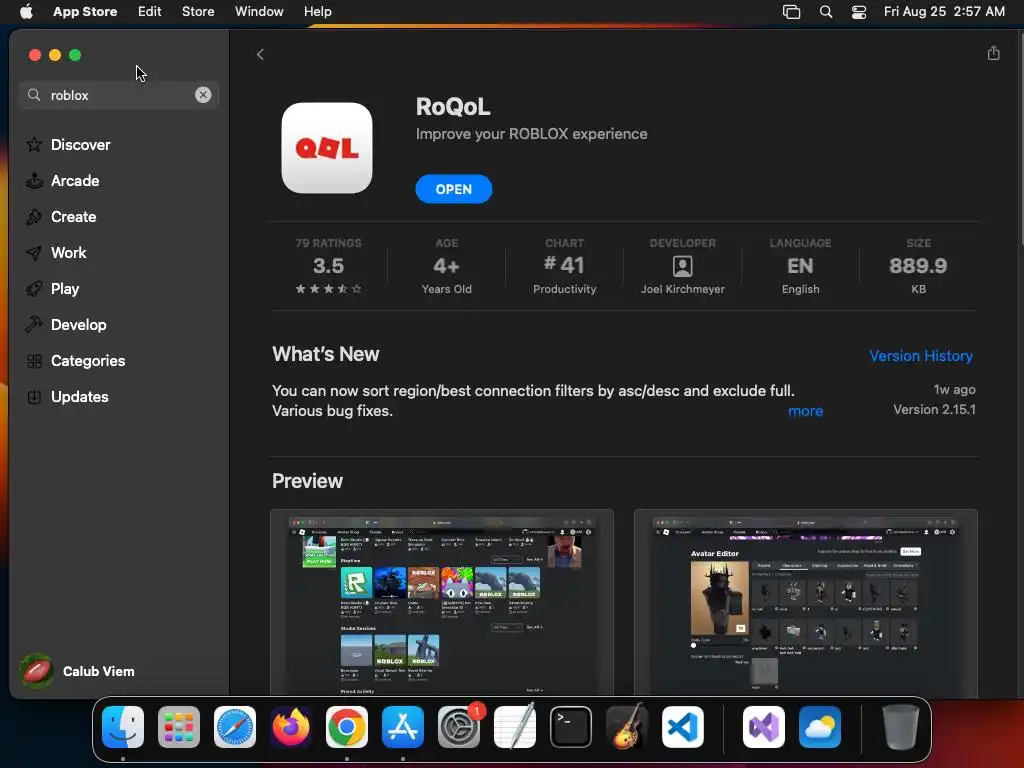Viewport: 1024px width, 768px height.
Task: Open the Edit menu
Action: [150, 11]
